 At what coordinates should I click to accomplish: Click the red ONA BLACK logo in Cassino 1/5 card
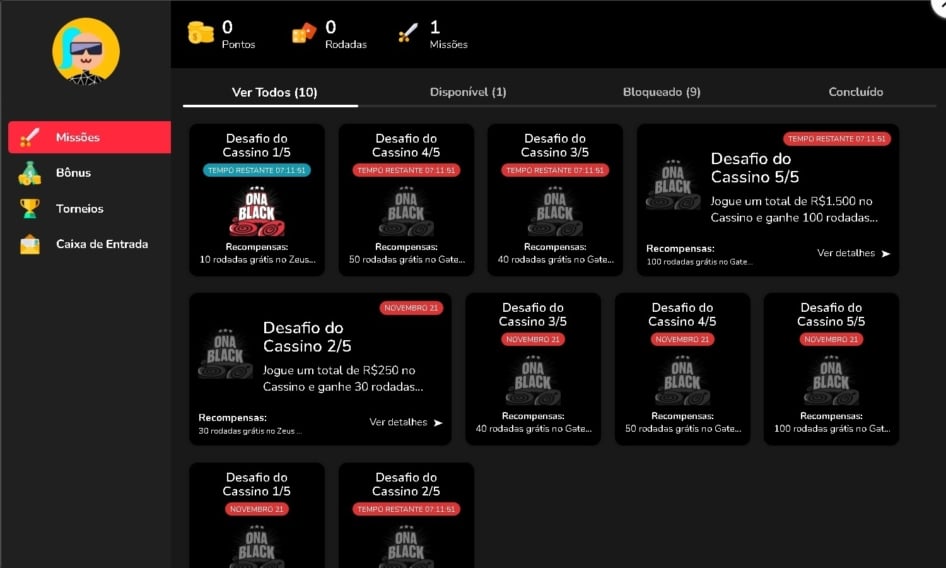[257, 211]
